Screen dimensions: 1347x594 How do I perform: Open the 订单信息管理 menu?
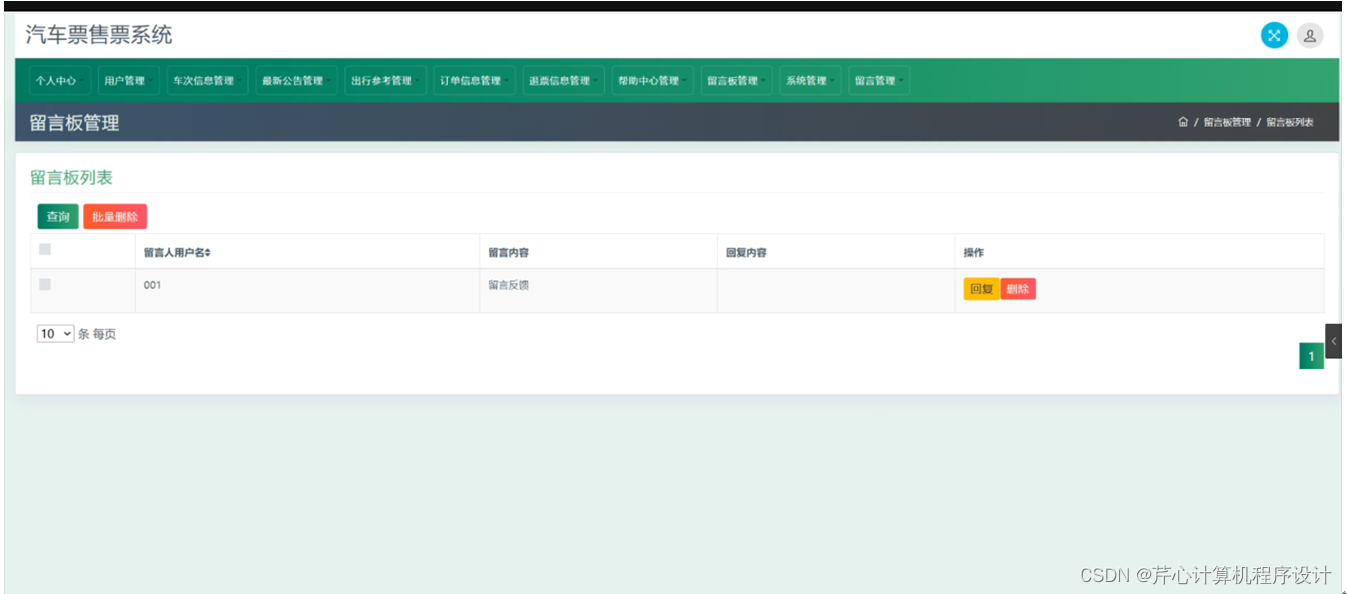pyautogui.click(x=474, y=81)
